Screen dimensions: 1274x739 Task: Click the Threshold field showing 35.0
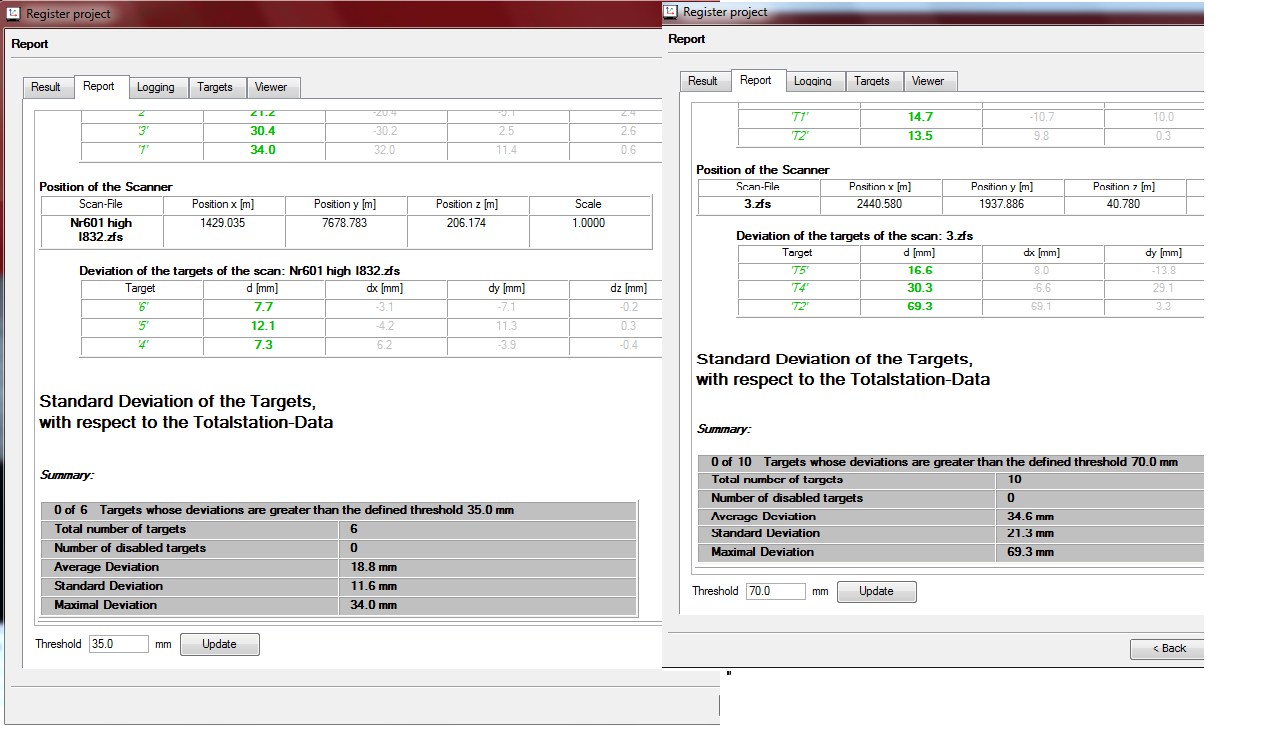(x=119, y=644)
